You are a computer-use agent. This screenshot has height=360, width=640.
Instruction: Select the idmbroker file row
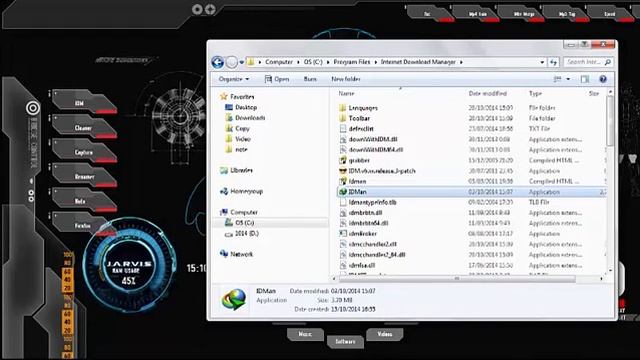471,233
